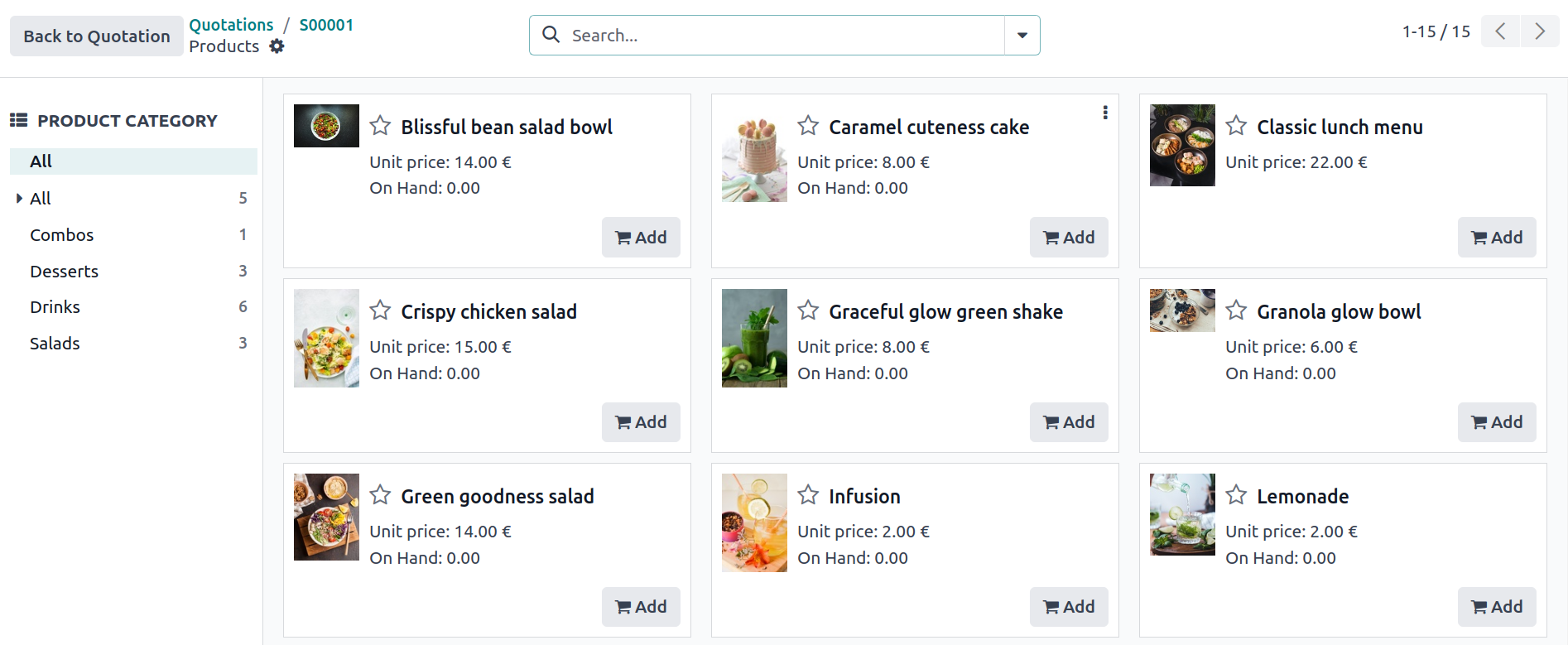Go to the next product page

1540,31
